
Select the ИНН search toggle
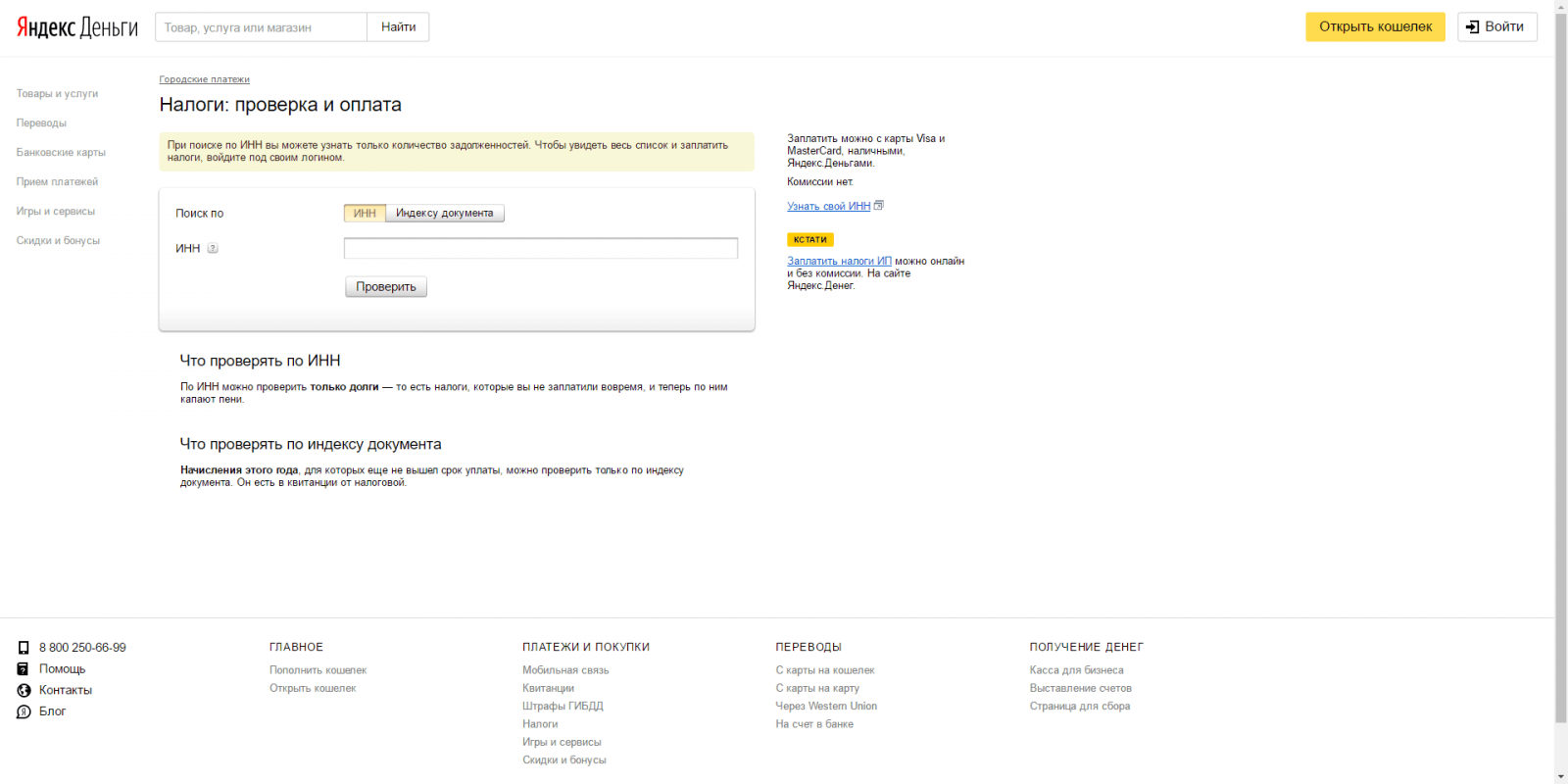pyautogui.click(x=365, y=214)
